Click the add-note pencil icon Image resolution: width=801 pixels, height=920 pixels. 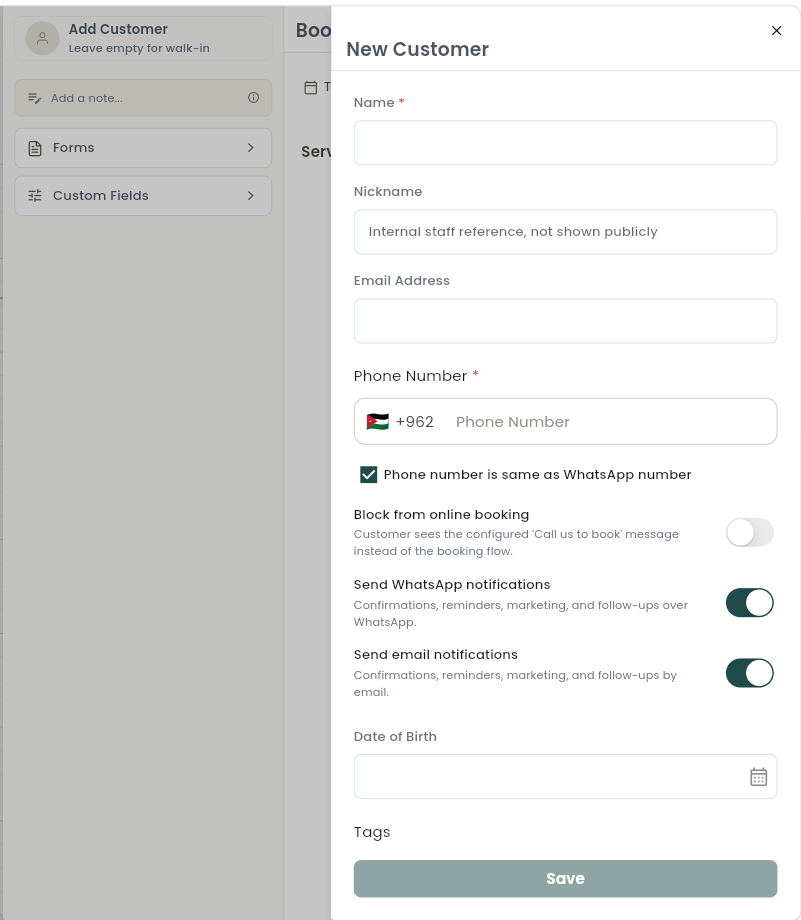tap(35, 98)
